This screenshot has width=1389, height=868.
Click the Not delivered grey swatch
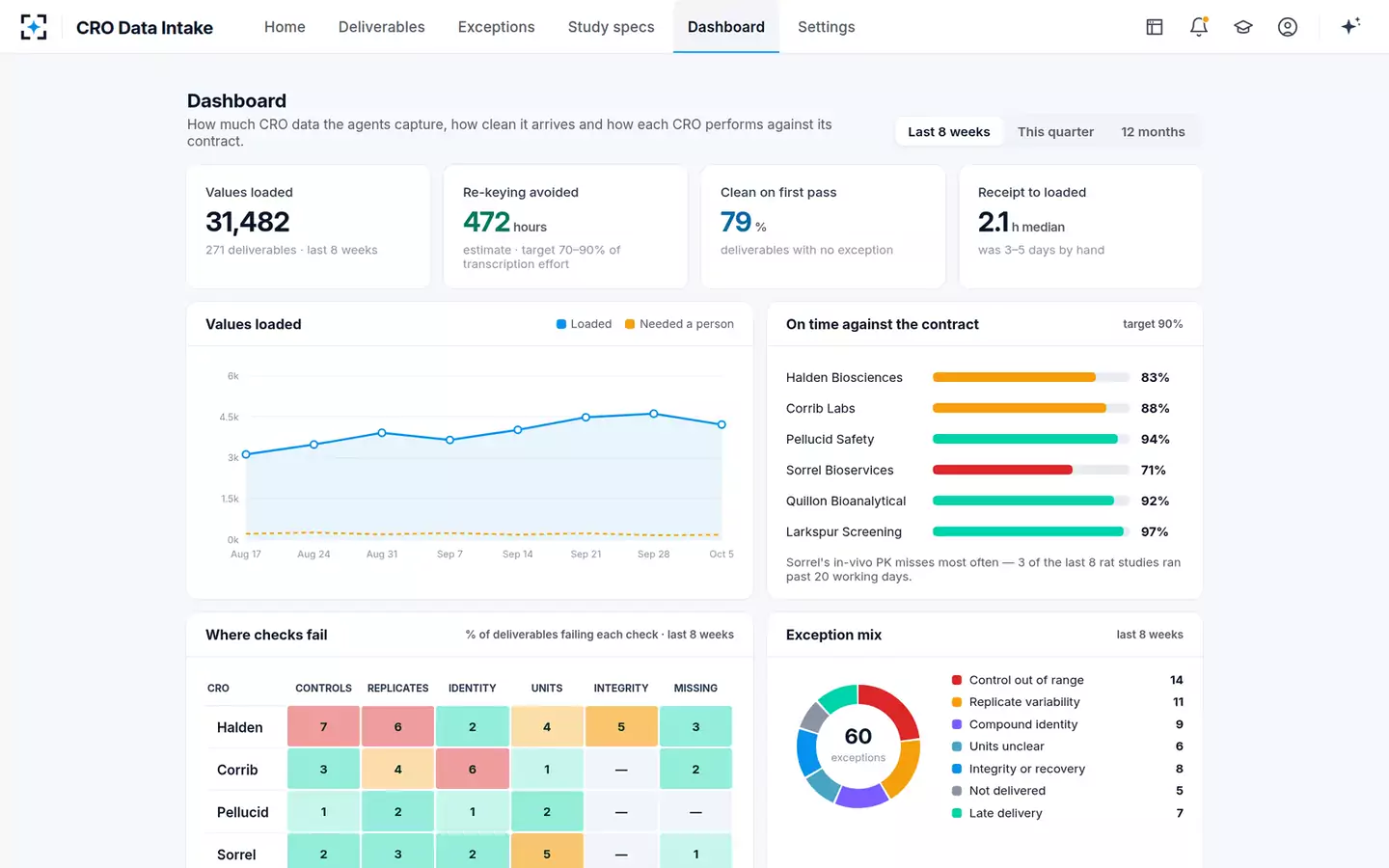(957, 791)
